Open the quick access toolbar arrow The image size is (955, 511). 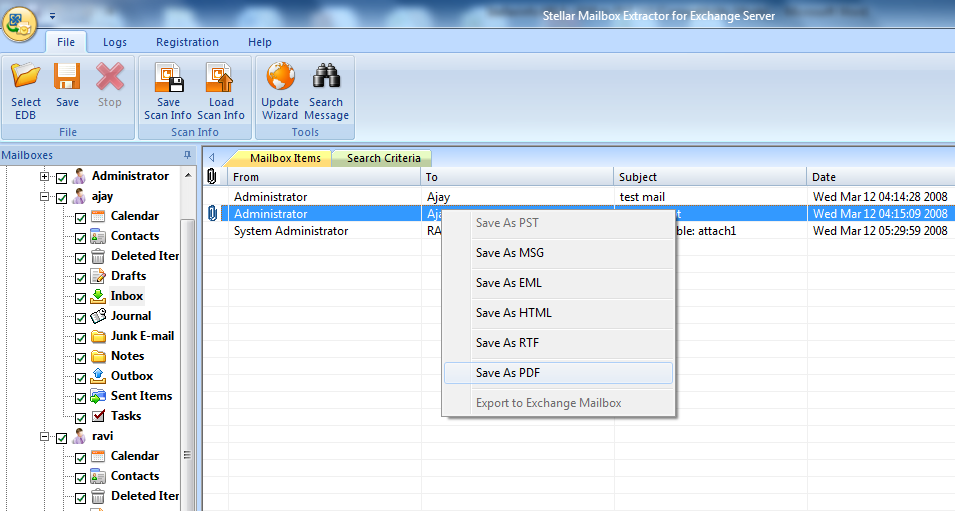pos(52,16)
